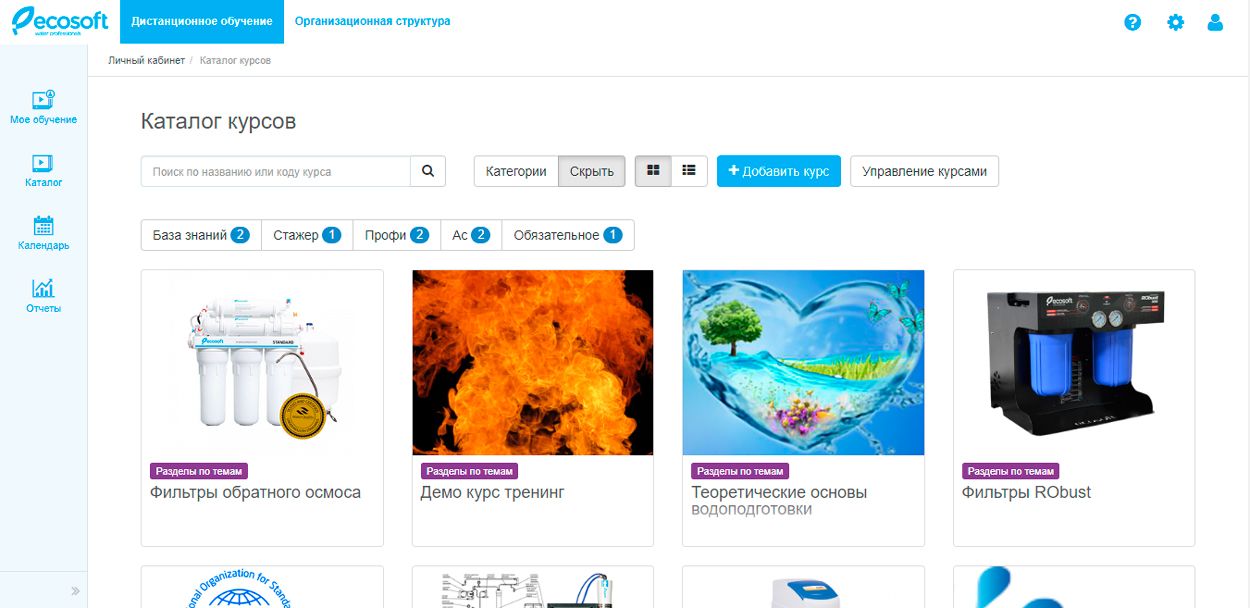The height and width of the screenshot is (608, 1250).
Task: Open the Фильтры обратного осмоса course image
Action: tap(262, 363)
